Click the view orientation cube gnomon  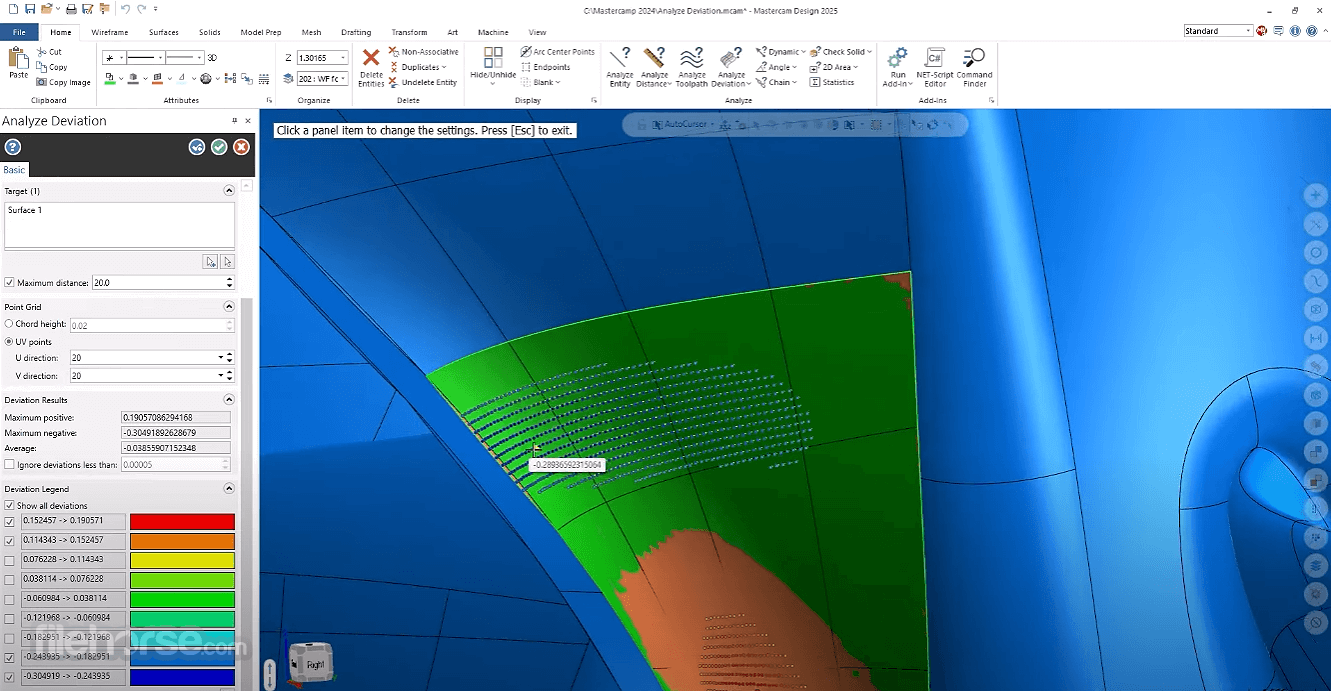pos(311,662)
